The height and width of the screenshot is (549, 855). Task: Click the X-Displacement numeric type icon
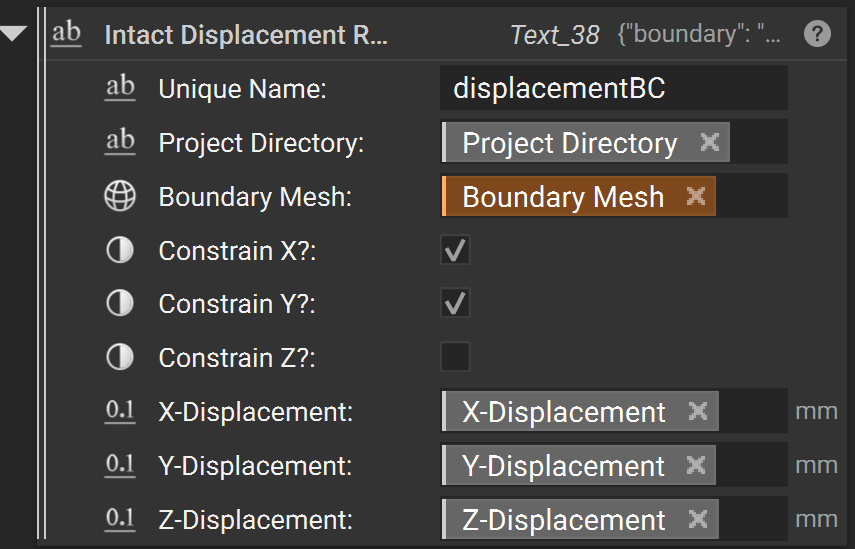(120, 412)
